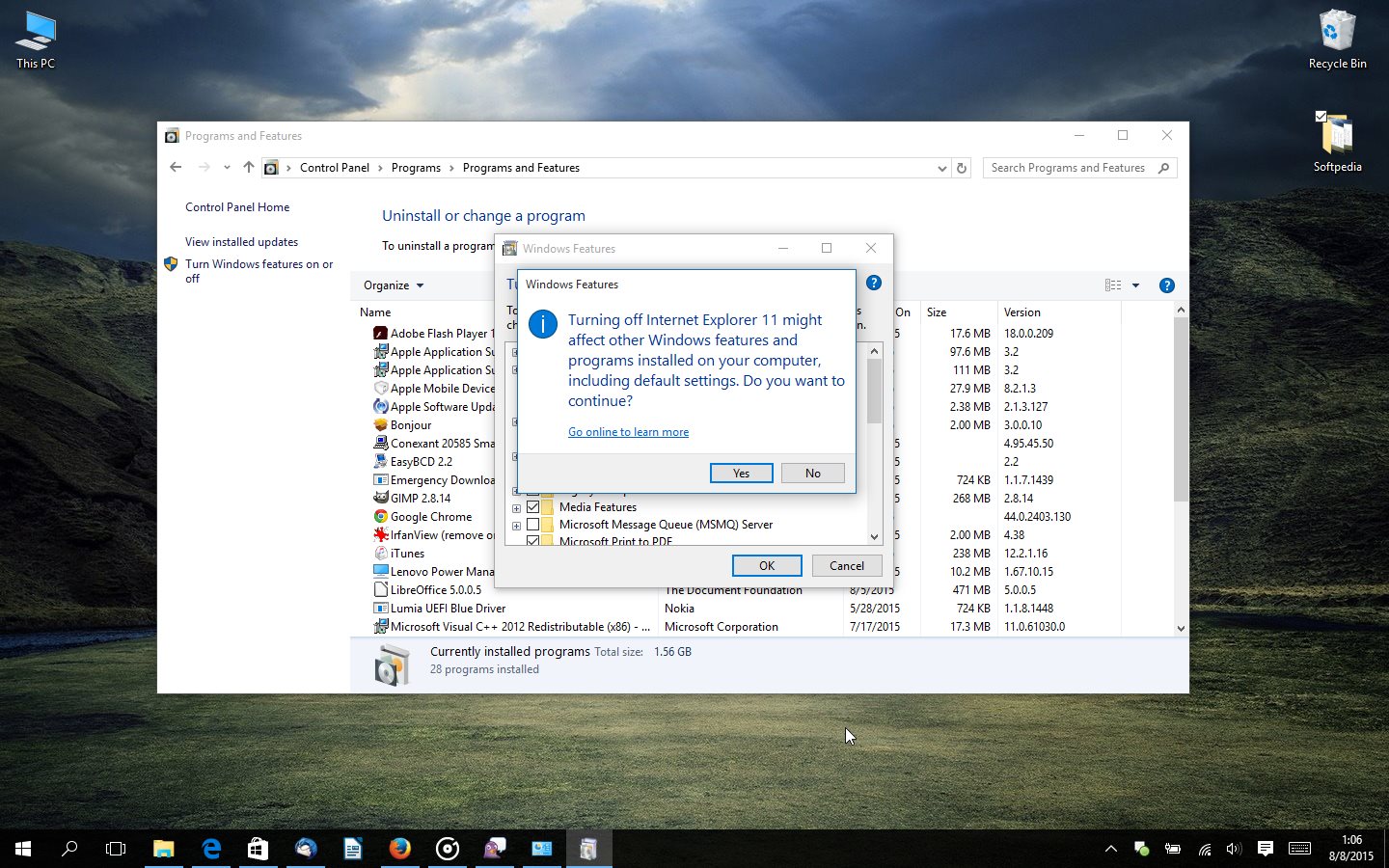This screenshot has height=868, width=1389.
Task: Click Turn Windows features on or off
Action: 259,271
